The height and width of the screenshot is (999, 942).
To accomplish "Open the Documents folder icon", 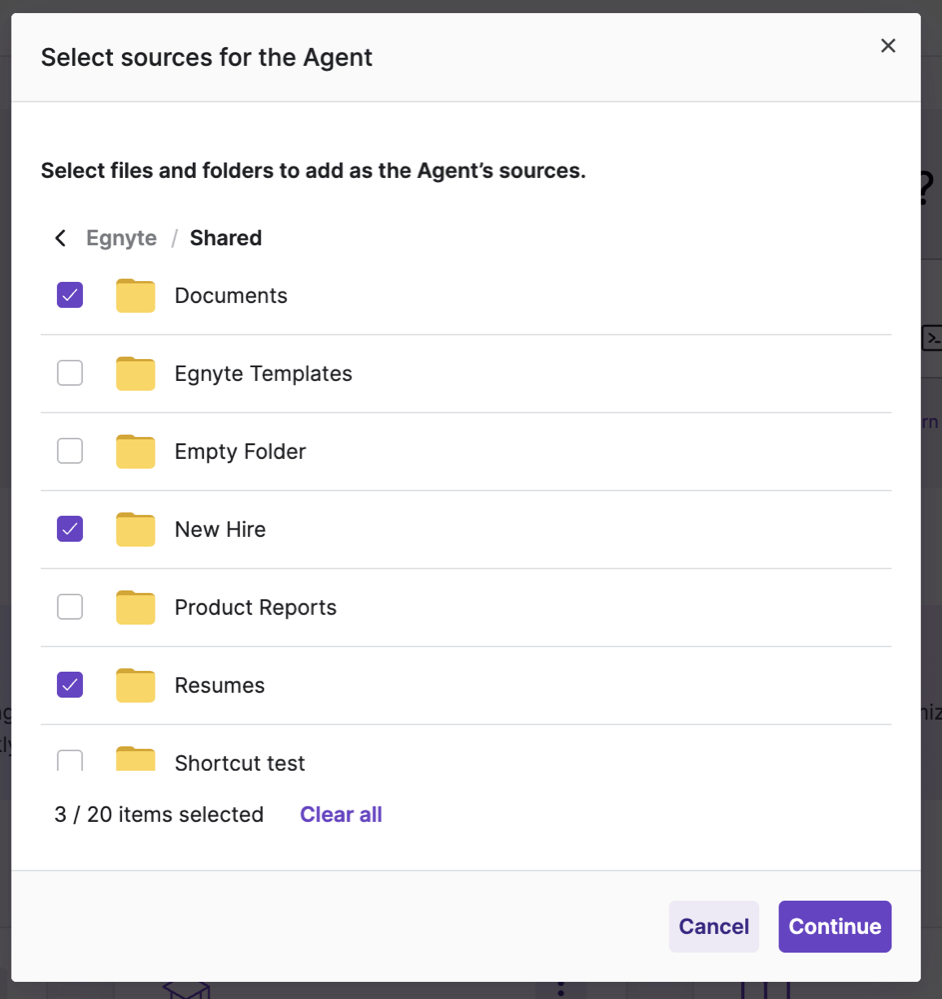I will [135, 295].
